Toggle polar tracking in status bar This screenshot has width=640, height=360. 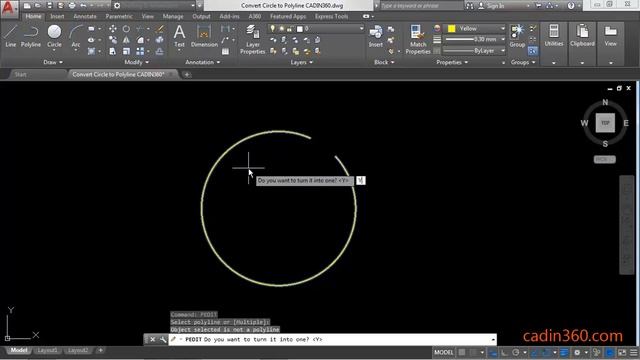click(x=516, y=352)
